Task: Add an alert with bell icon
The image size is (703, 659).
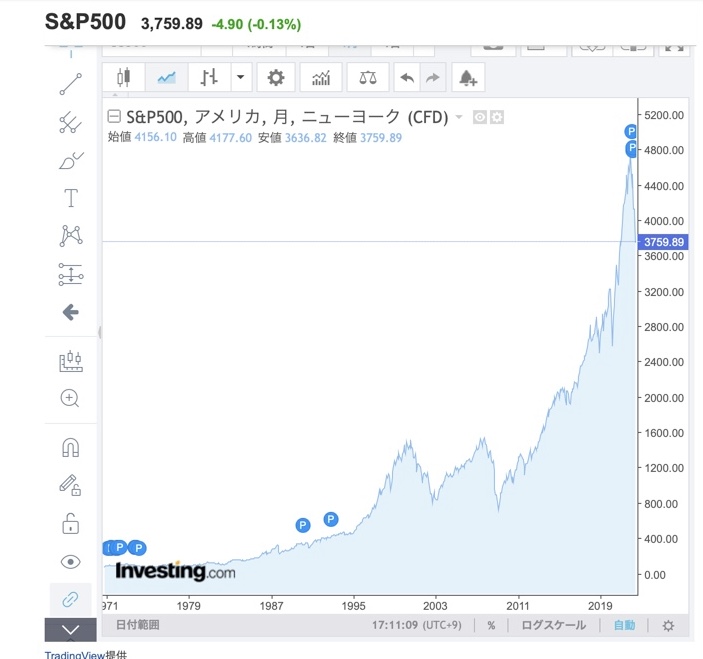Action: click(468, 78)
